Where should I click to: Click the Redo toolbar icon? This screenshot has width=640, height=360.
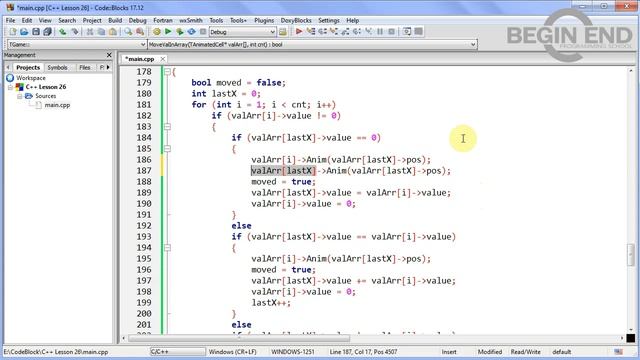(x=74, y=31)
